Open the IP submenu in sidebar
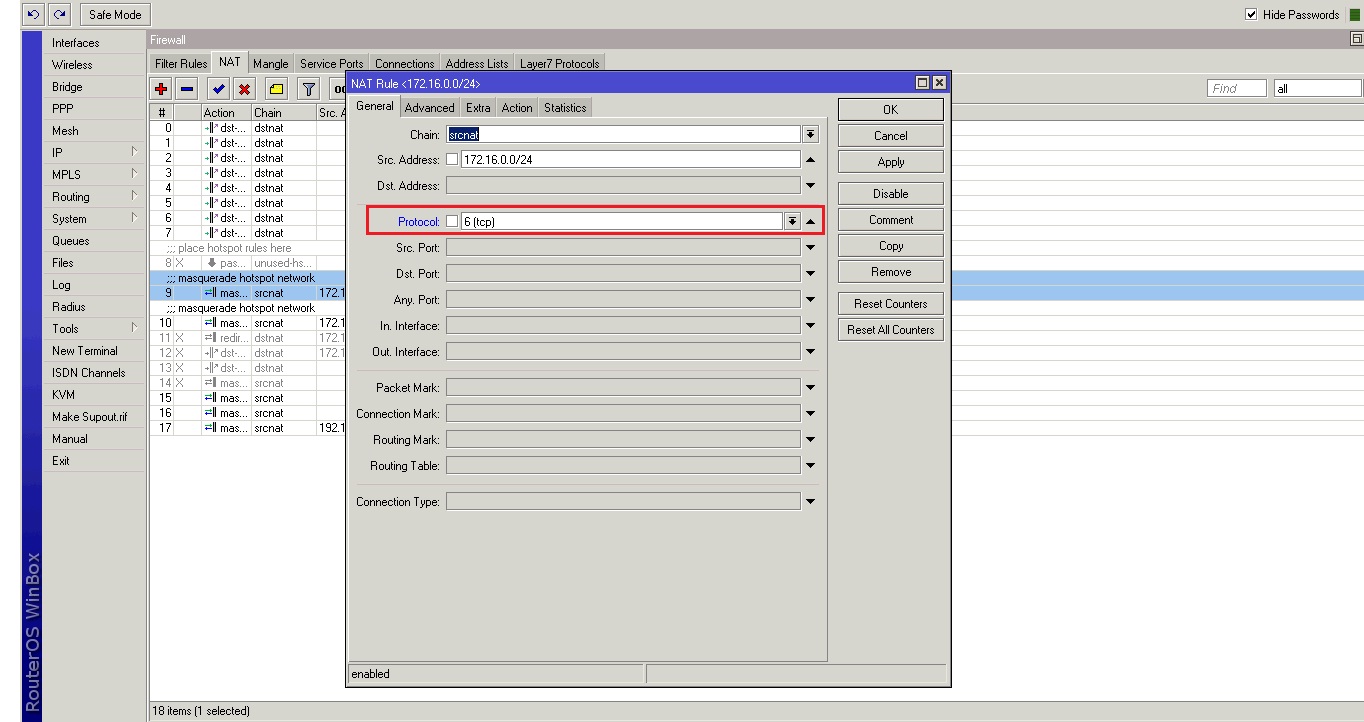The image size is (1364, 722). tap(95, 153)
